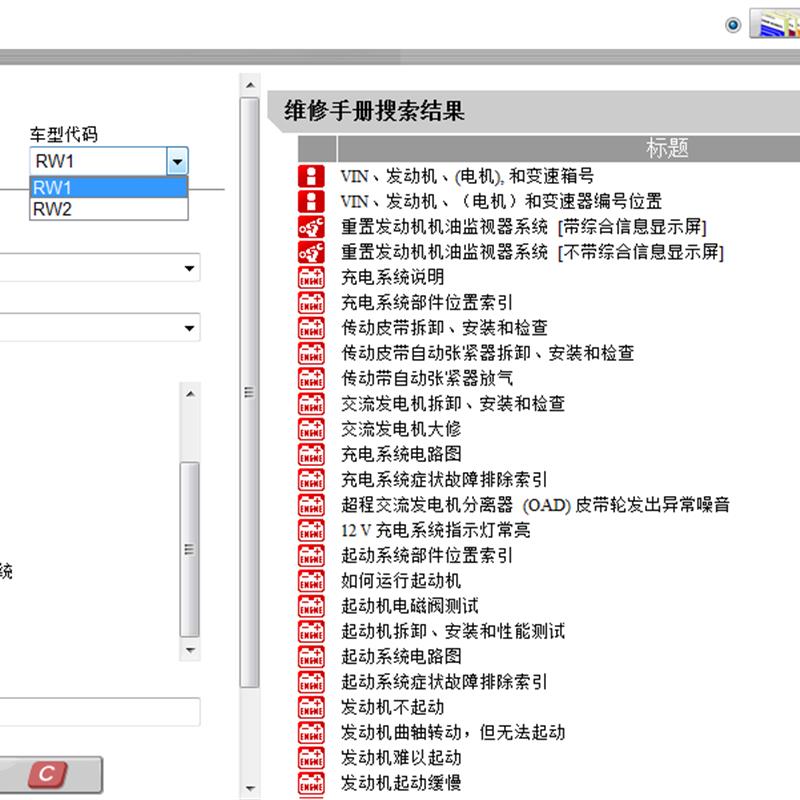Image resolution: width=800 pixels, height=800 pixels.
Task: Click engine icon beside 如何运行起动机
Action: tap(311, 581)
